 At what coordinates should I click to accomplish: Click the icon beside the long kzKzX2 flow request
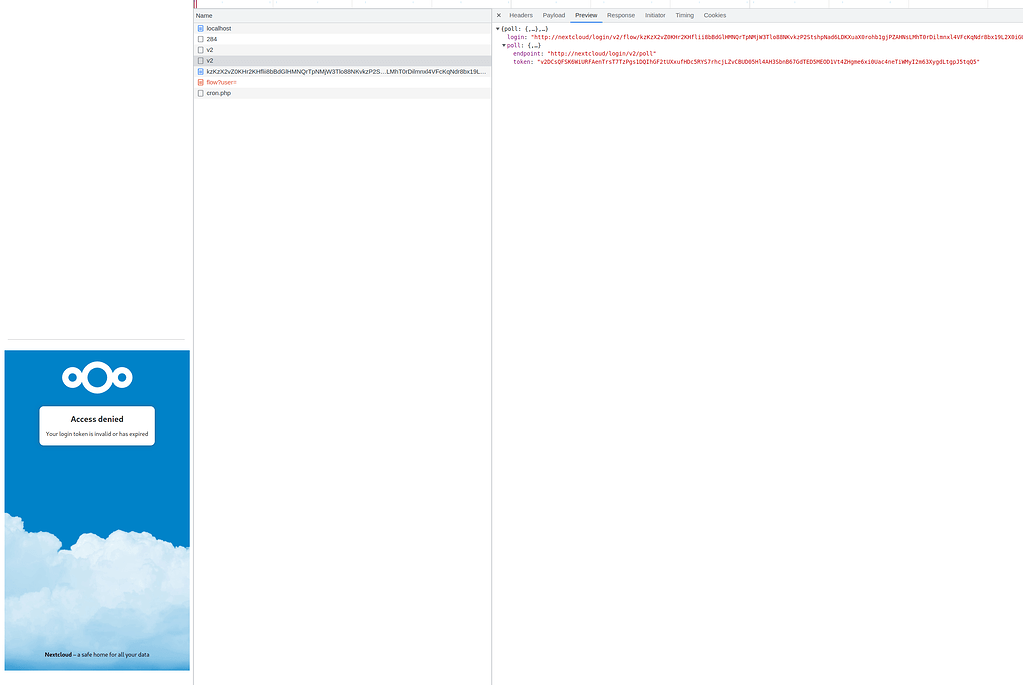pos(201,71)
